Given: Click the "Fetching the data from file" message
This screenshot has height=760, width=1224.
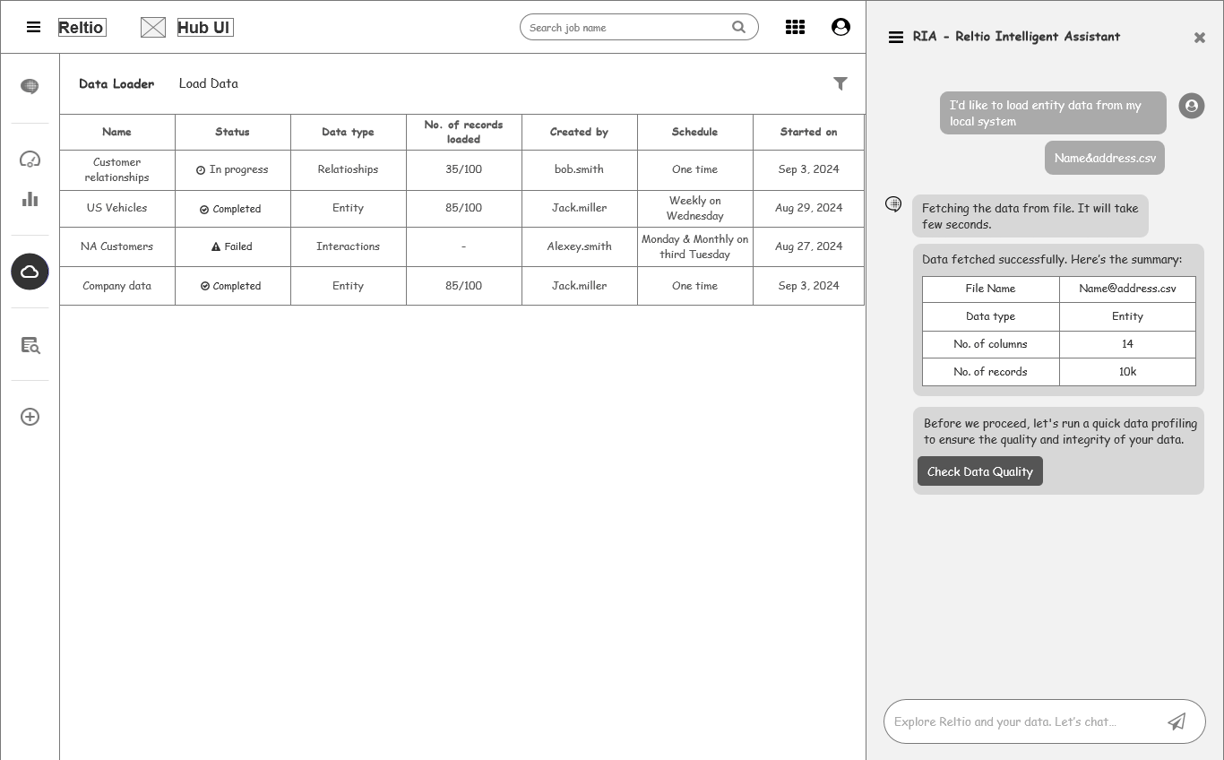Looking at the screenshot, I should 1030,216.
